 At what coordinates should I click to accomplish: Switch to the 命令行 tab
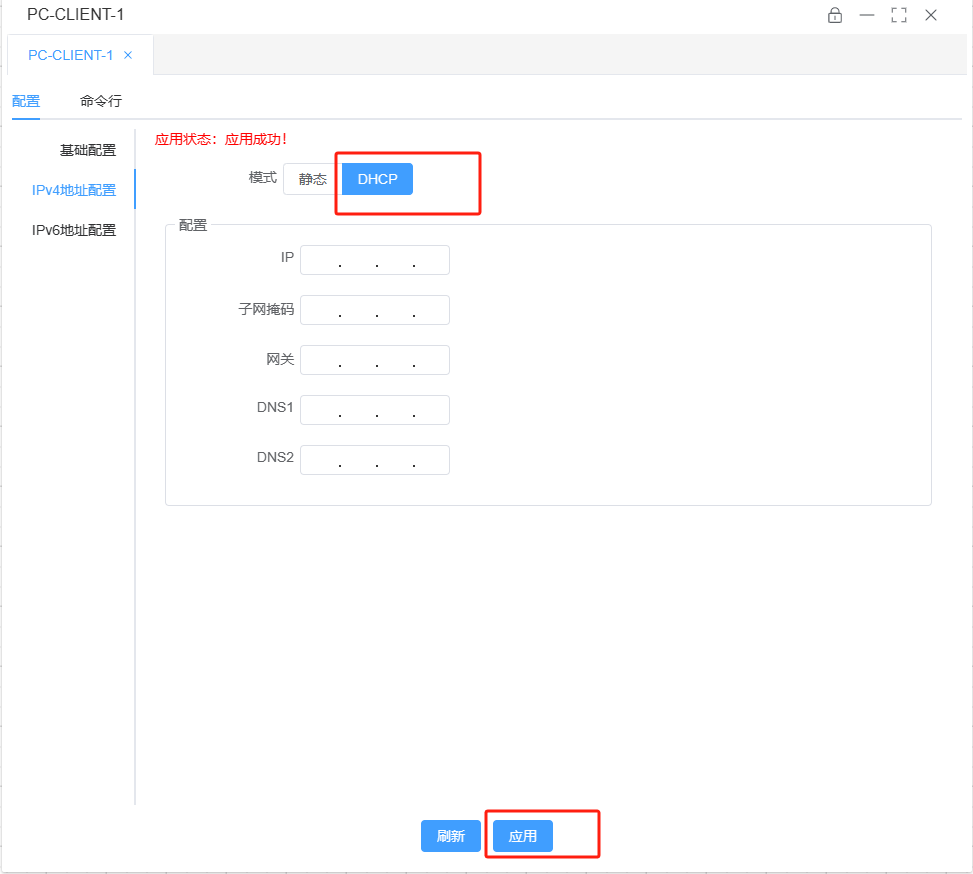[x=101, y=101]
